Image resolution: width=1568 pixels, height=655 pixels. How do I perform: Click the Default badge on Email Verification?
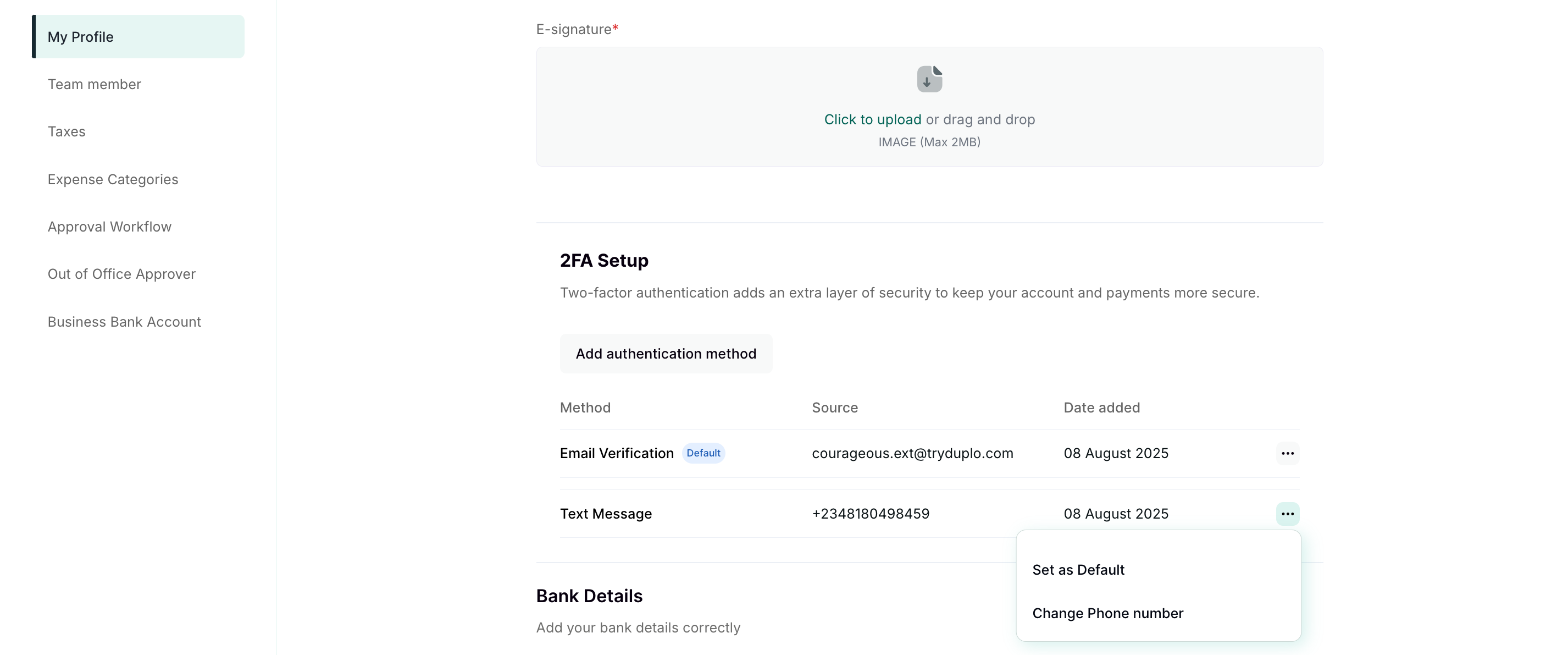pos(703,453)
